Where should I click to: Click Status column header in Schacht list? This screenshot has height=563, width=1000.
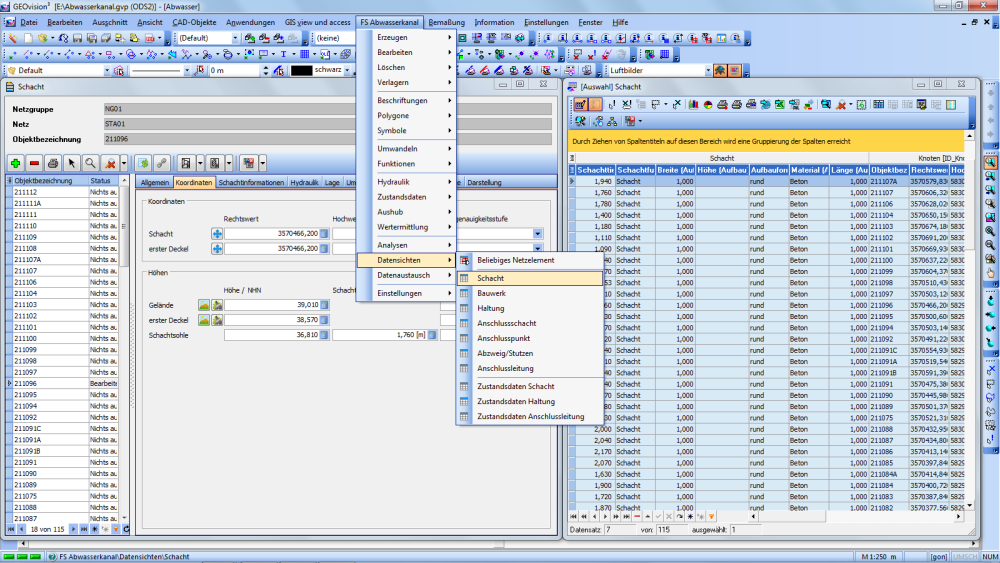coord(103,180)
